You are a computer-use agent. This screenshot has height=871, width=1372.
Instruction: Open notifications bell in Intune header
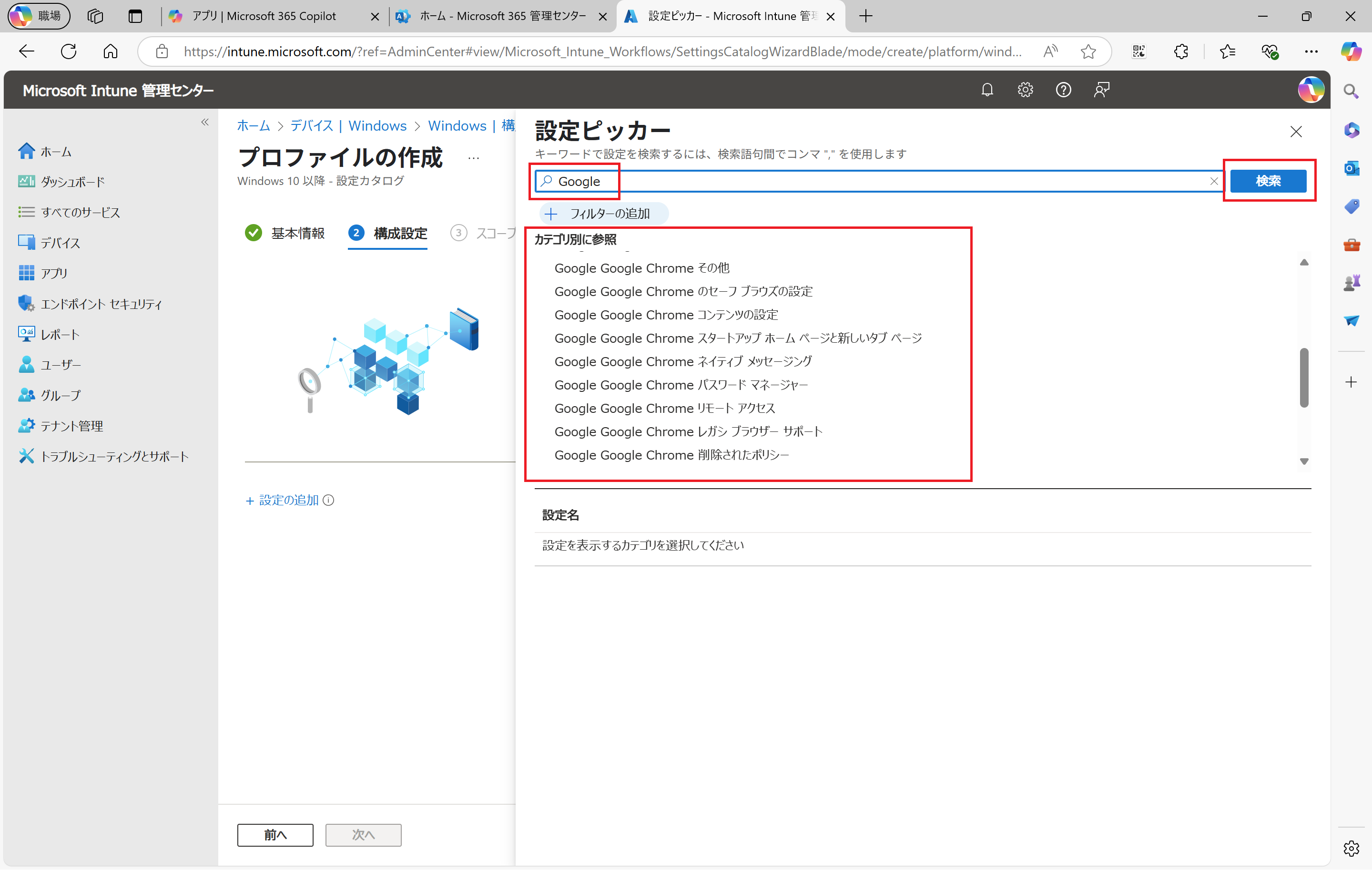[x=987, y=90]
